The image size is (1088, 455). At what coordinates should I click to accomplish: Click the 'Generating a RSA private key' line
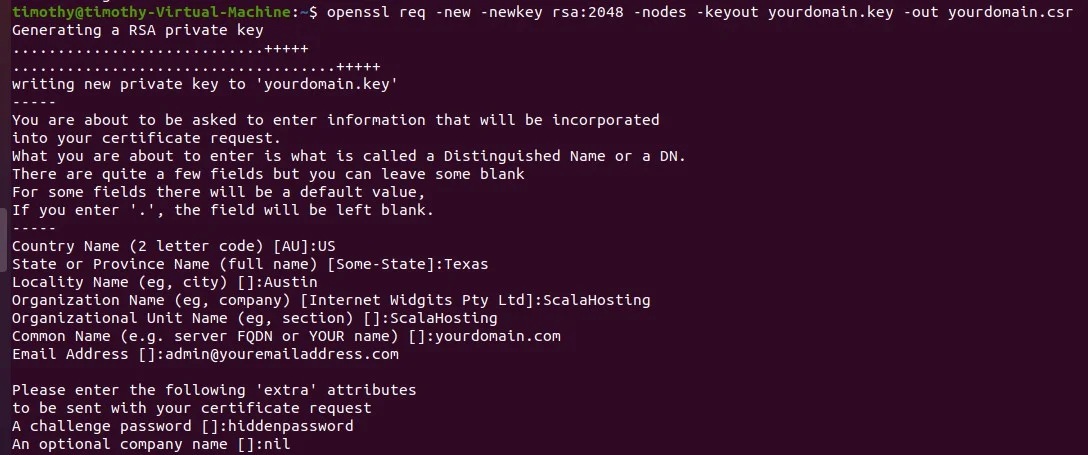click(x=137, y=31)
